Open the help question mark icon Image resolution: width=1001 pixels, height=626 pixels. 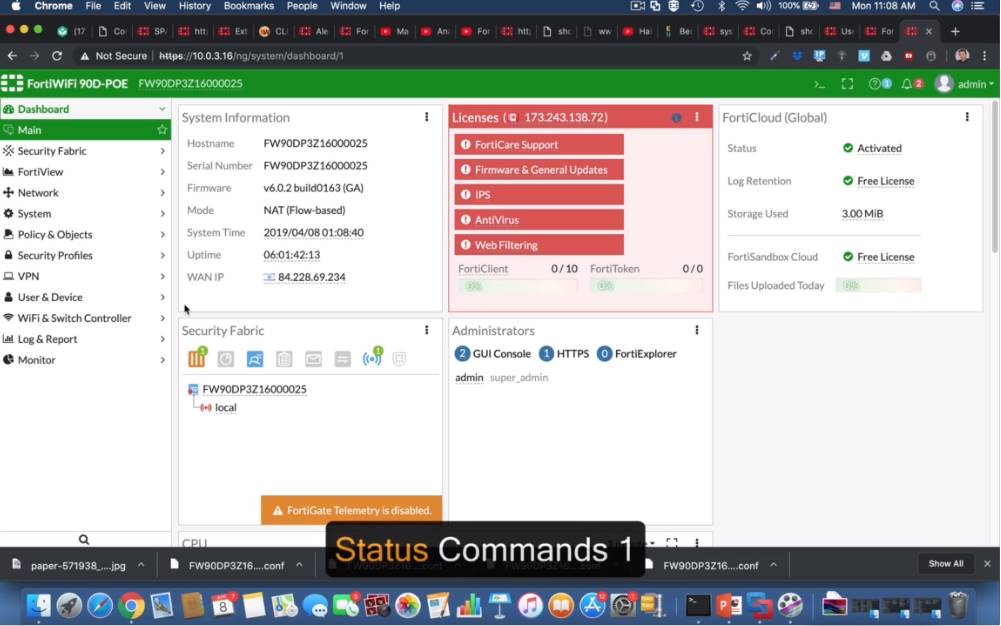pos(876,84)
